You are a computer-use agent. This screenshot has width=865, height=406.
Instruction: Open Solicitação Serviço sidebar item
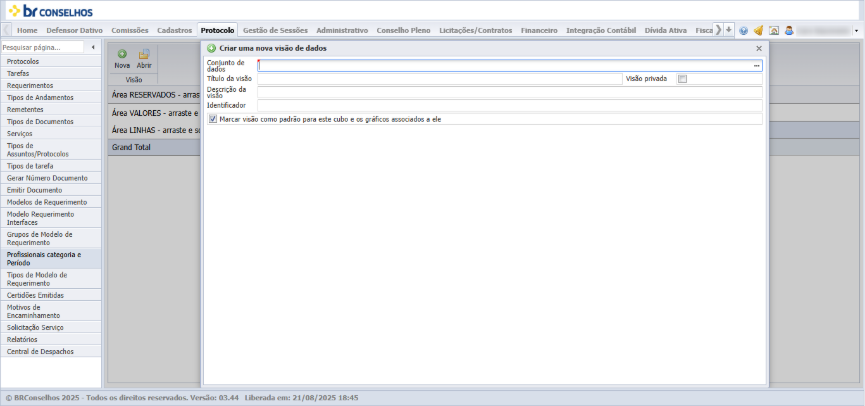tap(51, 328)
